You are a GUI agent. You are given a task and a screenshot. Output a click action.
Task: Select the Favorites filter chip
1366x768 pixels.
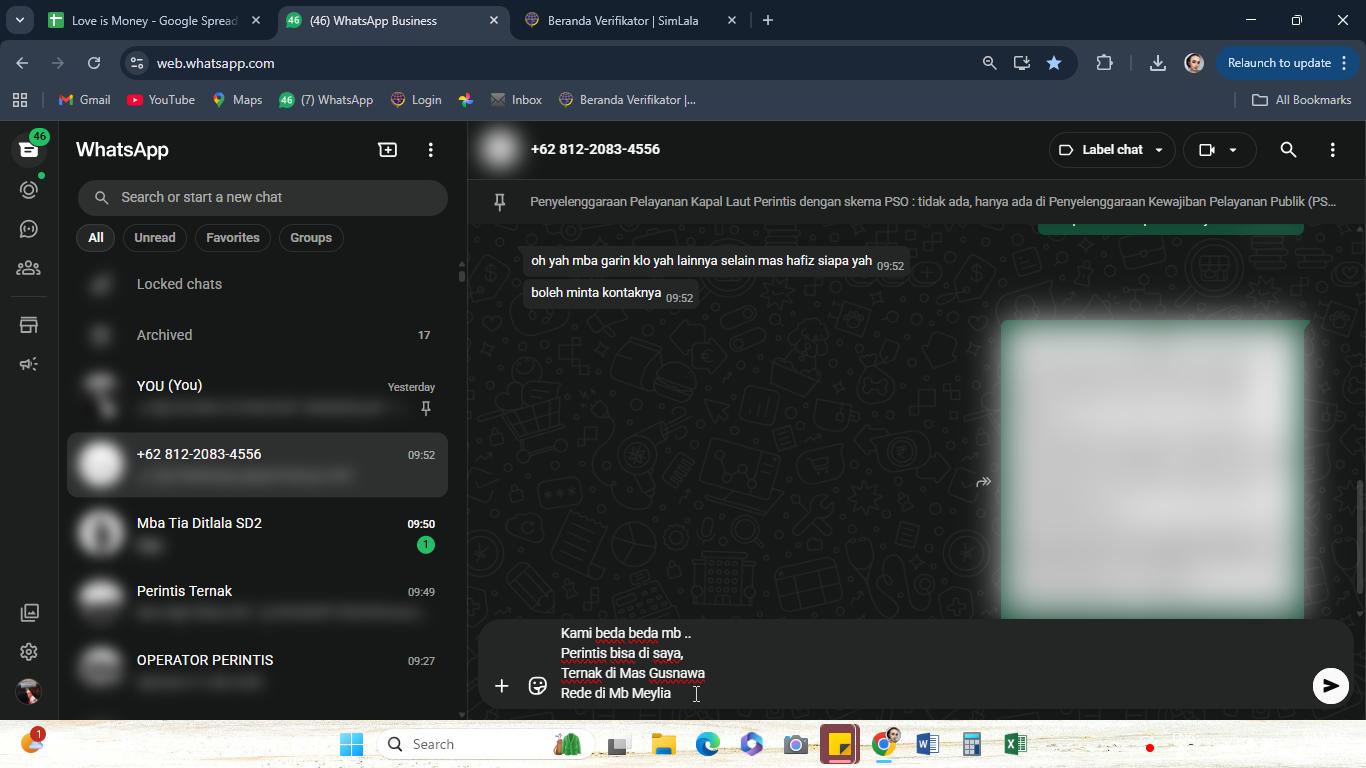coord(233,238)
